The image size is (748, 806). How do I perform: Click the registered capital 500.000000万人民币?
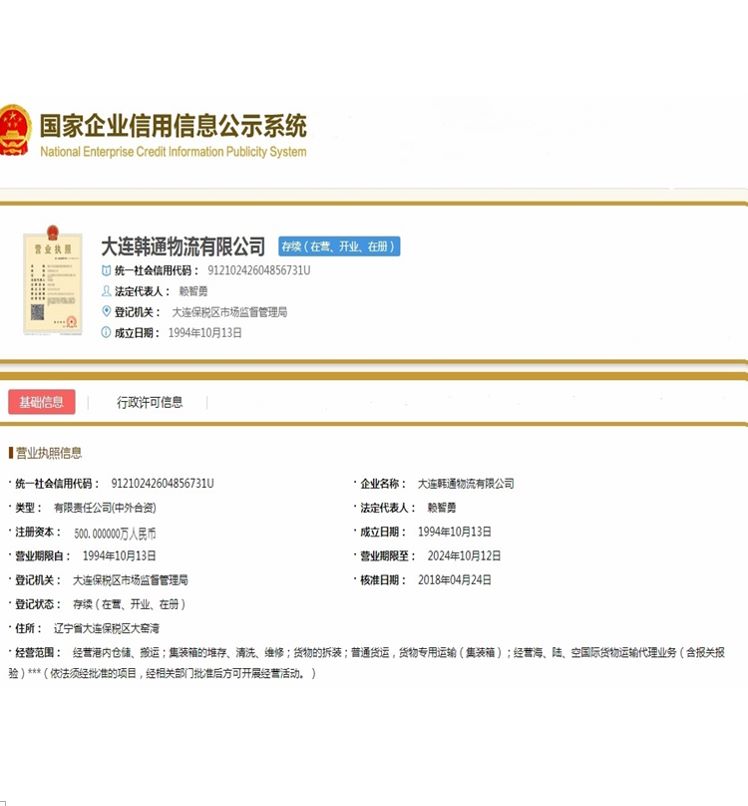pyautogui.click(x=115, y=533)
